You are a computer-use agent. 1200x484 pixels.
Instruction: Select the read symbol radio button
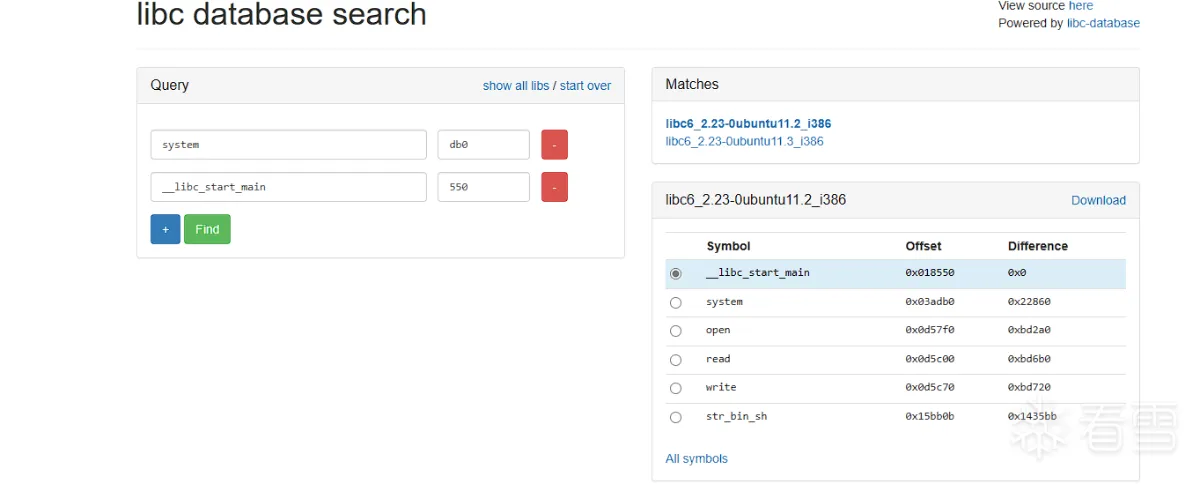(676, 360)
